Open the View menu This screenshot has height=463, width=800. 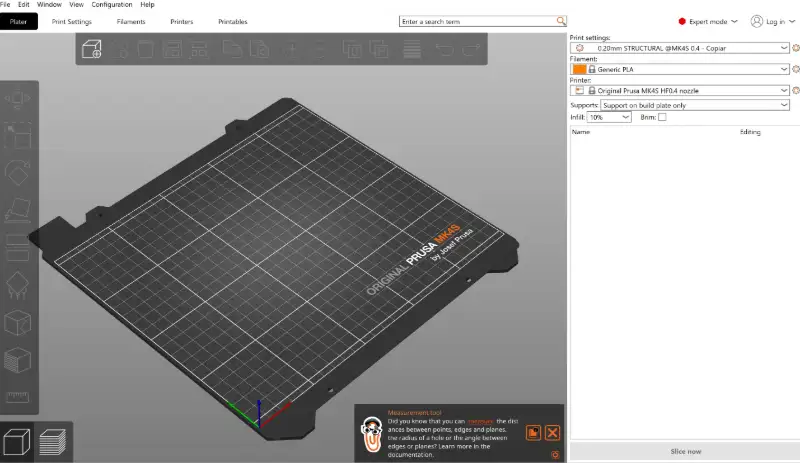(x=76, y=5)
